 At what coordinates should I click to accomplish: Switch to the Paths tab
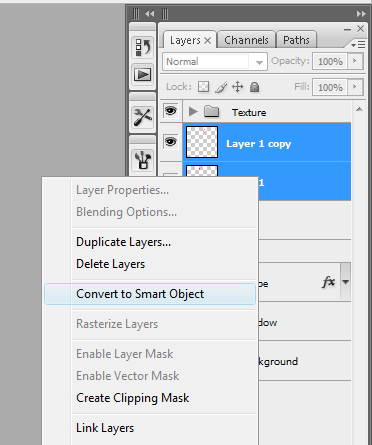(296, 40)
